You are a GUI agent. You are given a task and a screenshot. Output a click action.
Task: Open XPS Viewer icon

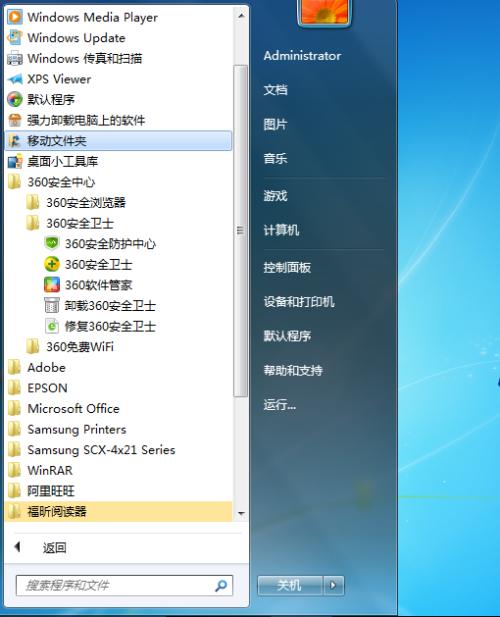(15, 79)
